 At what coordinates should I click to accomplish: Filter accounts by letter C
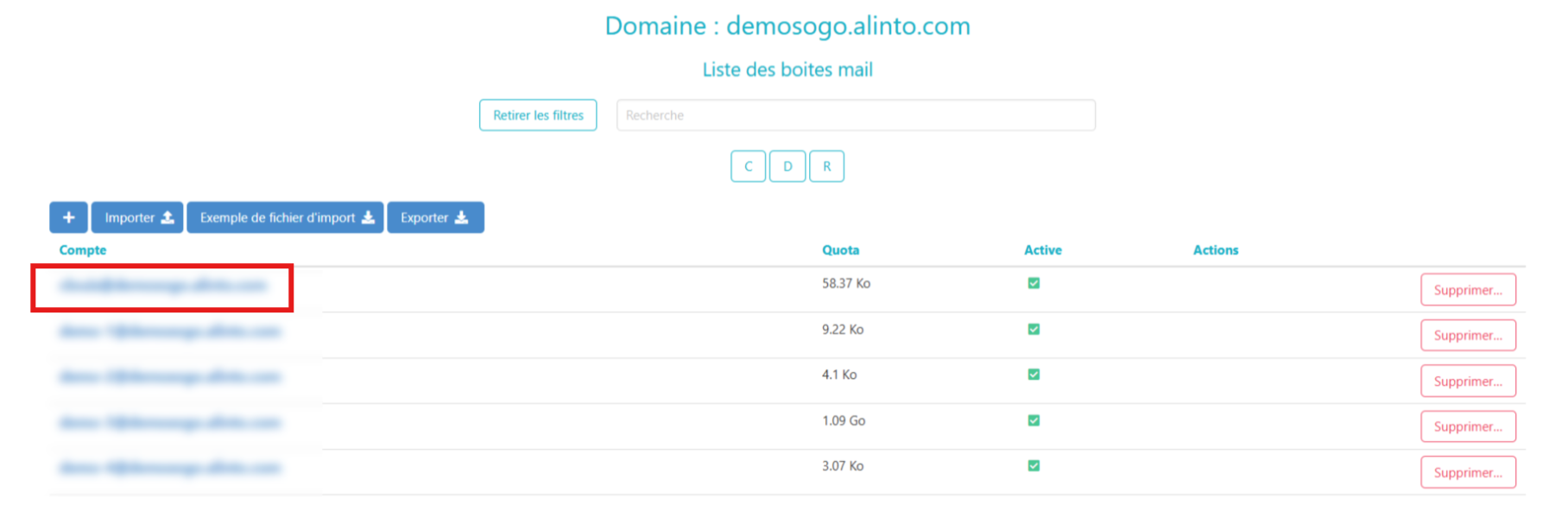click(x=748, y=167)
